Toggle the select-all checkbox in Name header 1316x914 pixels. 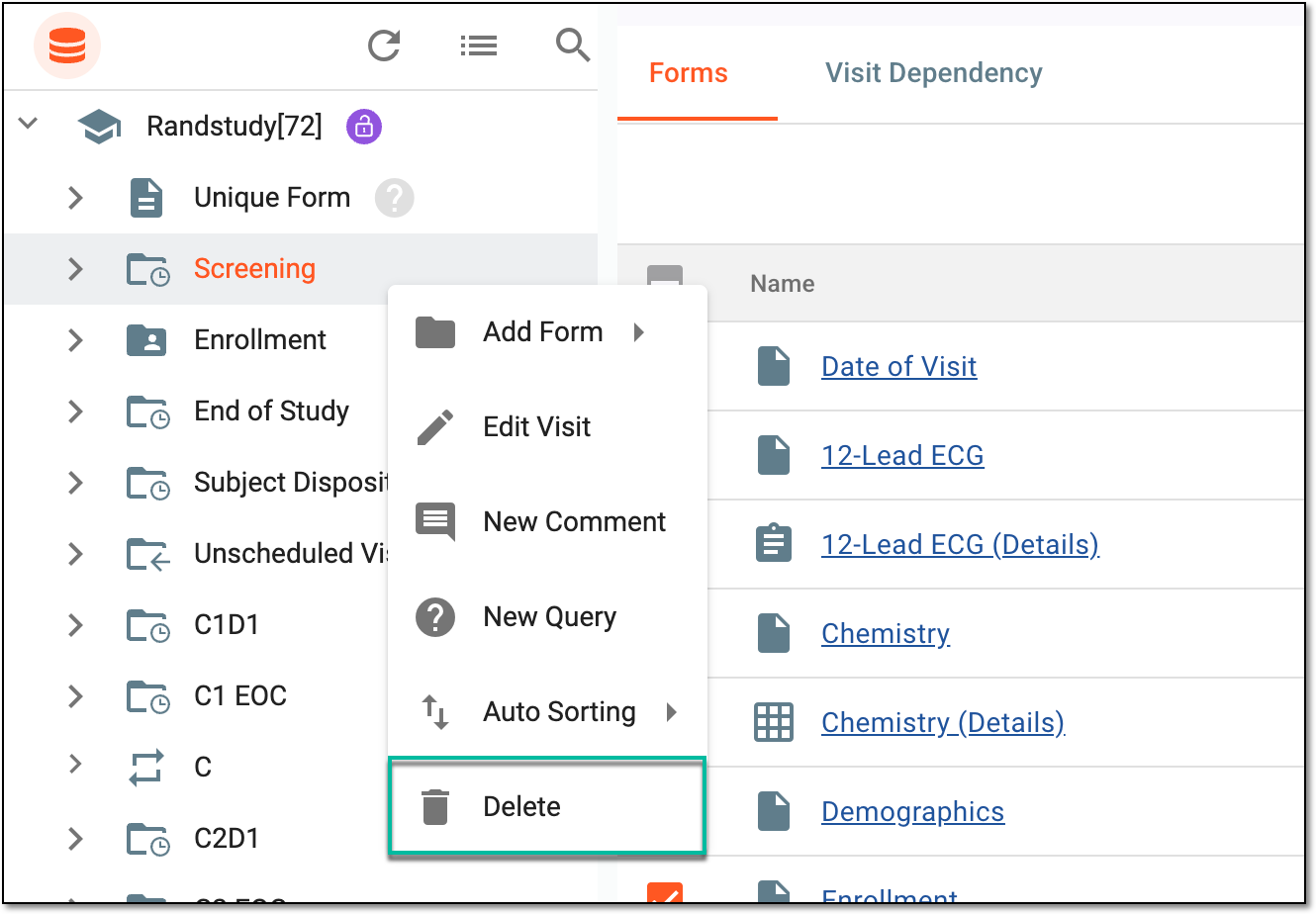[665, 277]
